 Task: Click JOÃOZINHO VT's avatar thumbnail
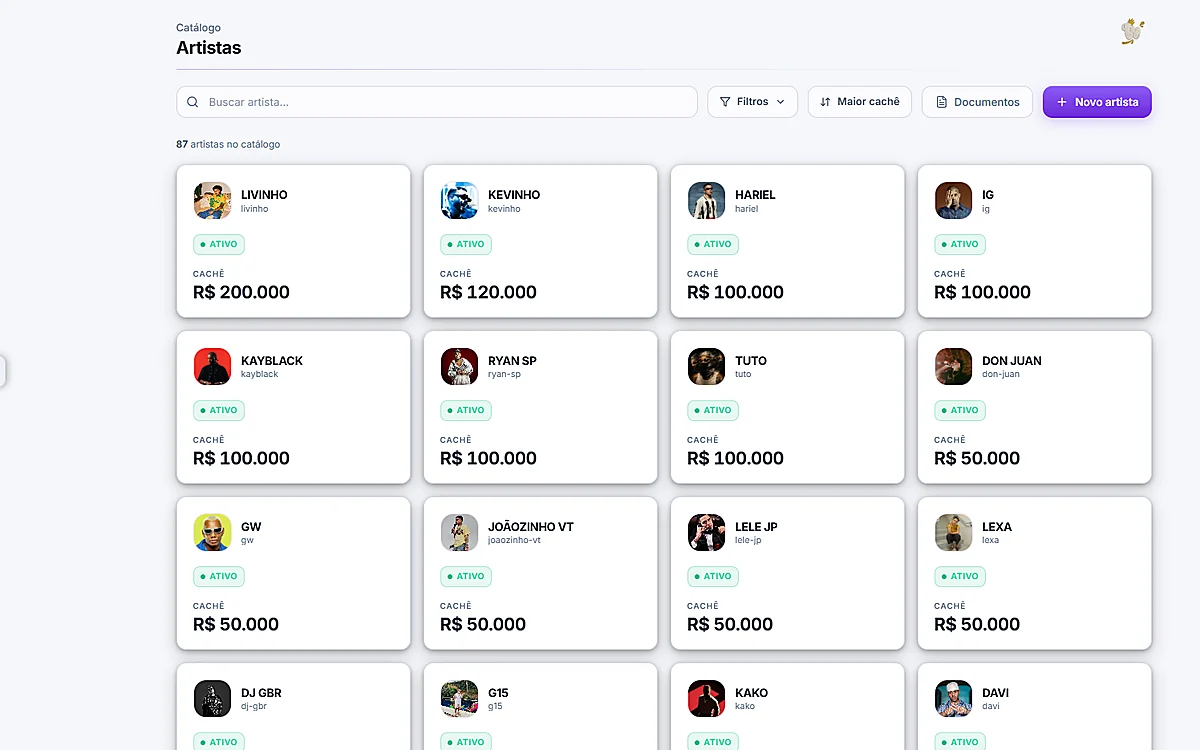(x=459, y=532)
